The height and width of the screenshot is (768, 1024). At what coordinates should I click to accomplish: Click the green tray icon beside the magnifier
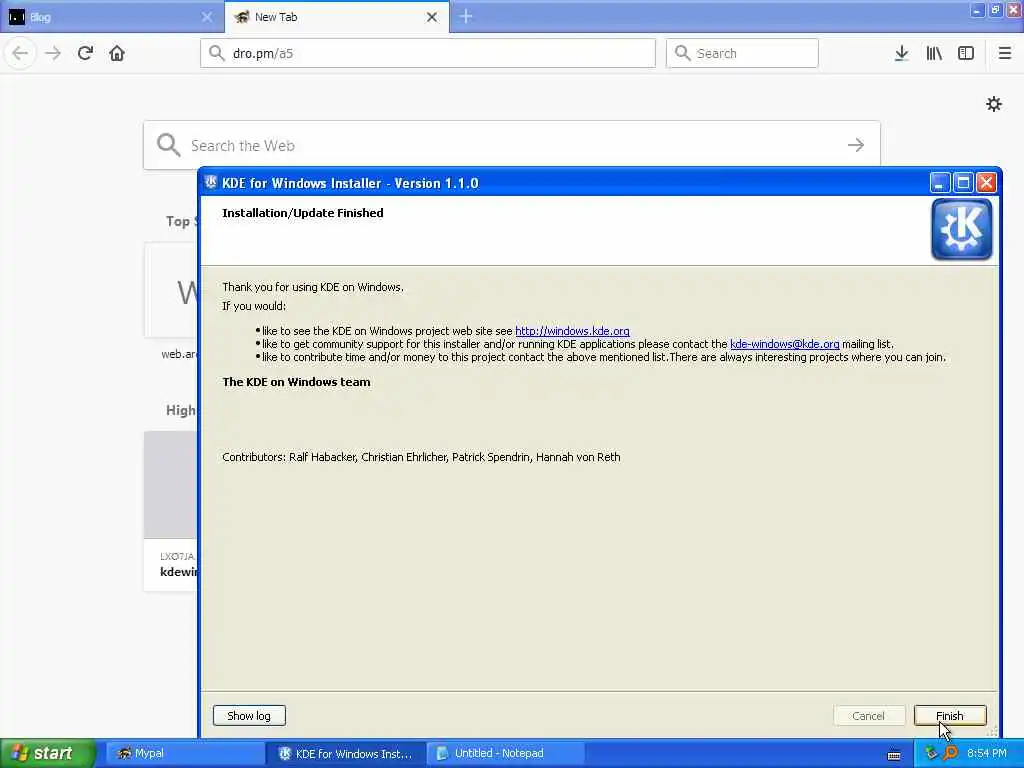click(x=931, y=753)
